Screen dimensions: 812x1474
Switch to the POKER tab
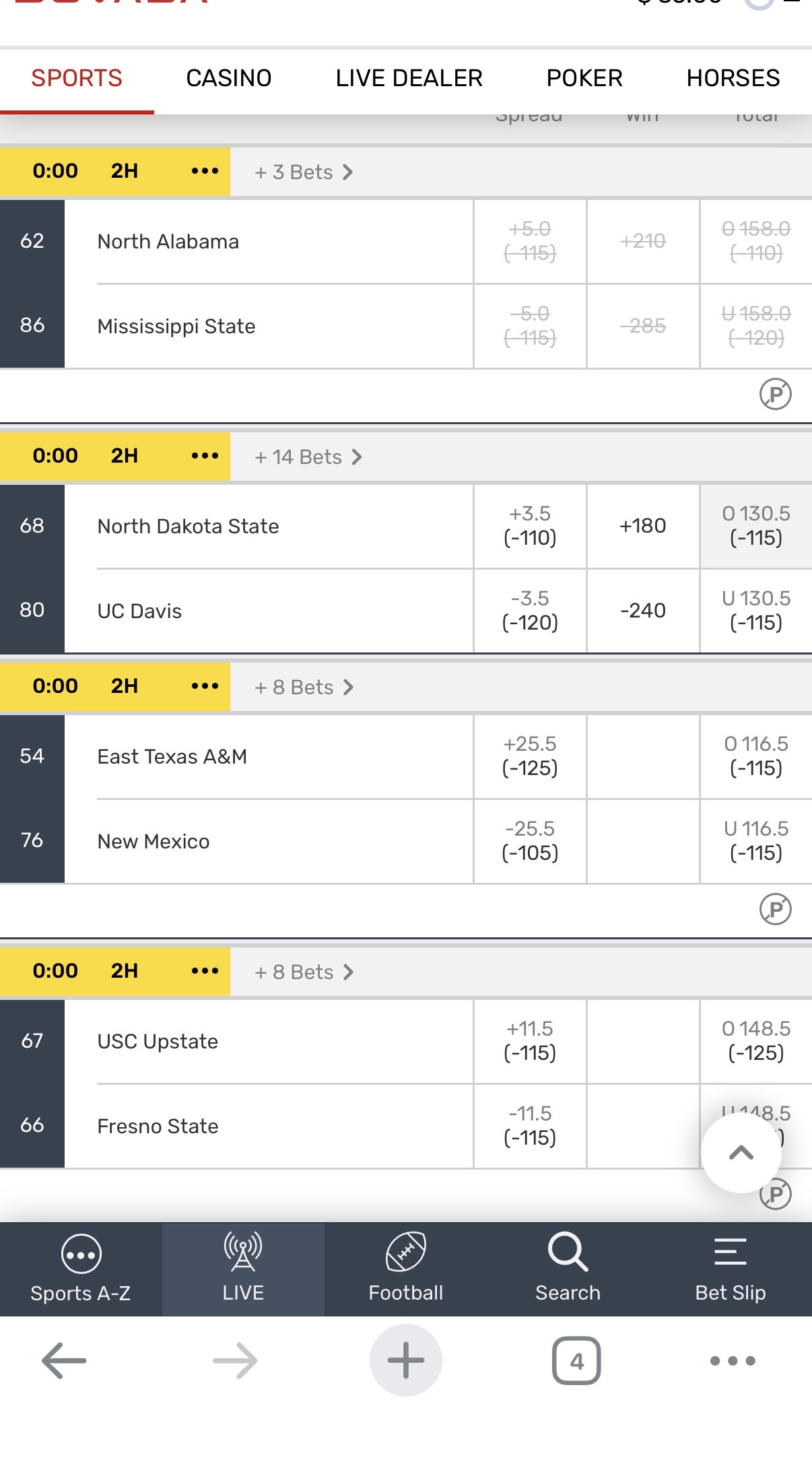click(584, 78)
